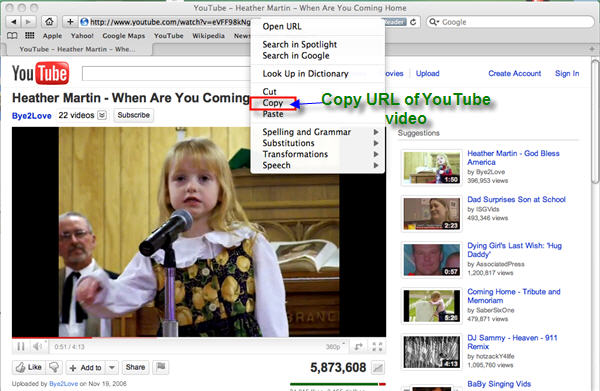This screenshot has width=600, height=391.
Task: Open DJ Sammy - Heaven - 911 Remix thumbnail
Action: (x=432, y=352)
